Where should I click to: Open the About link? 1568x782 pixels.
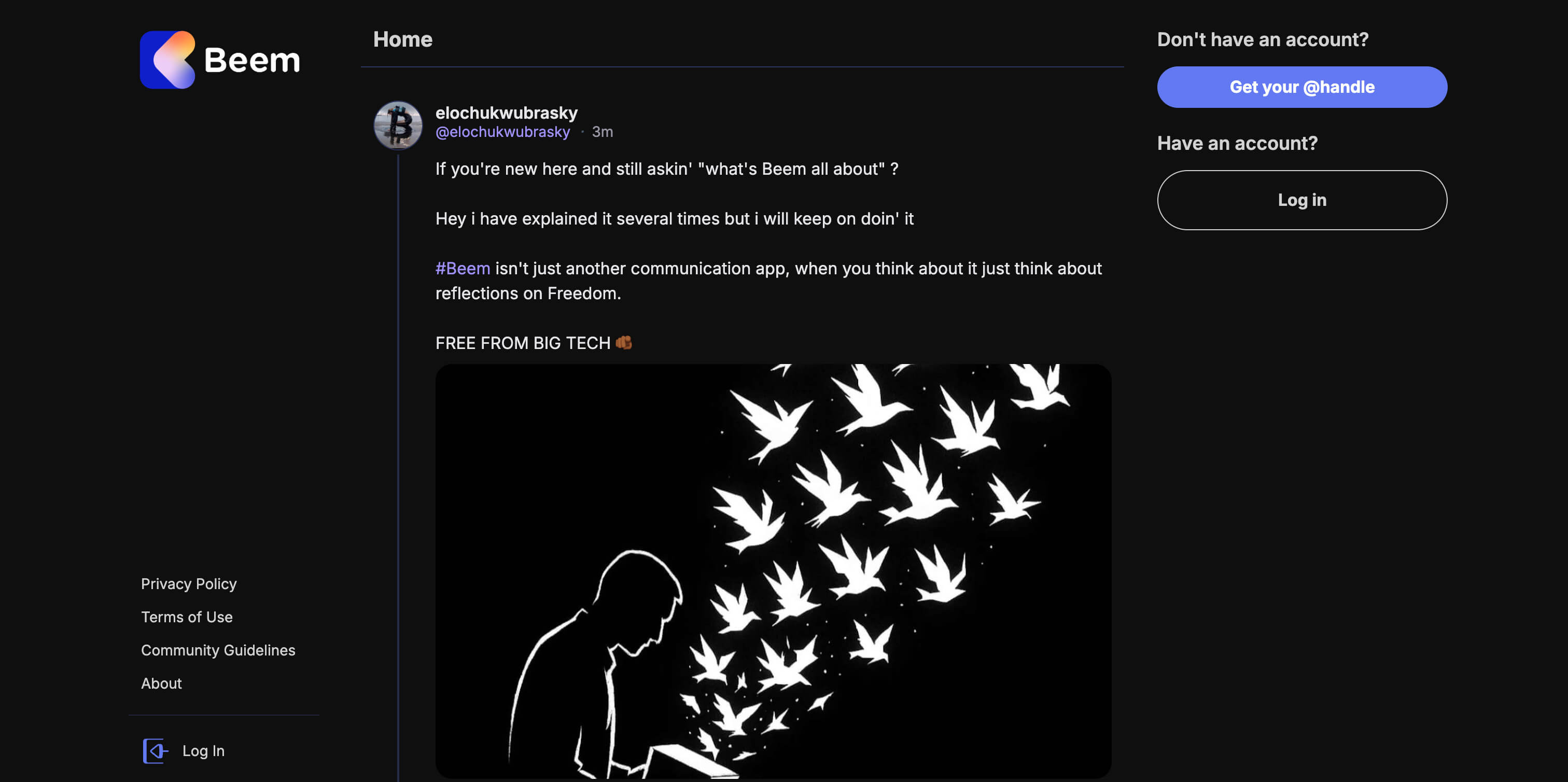coord(161,683)
